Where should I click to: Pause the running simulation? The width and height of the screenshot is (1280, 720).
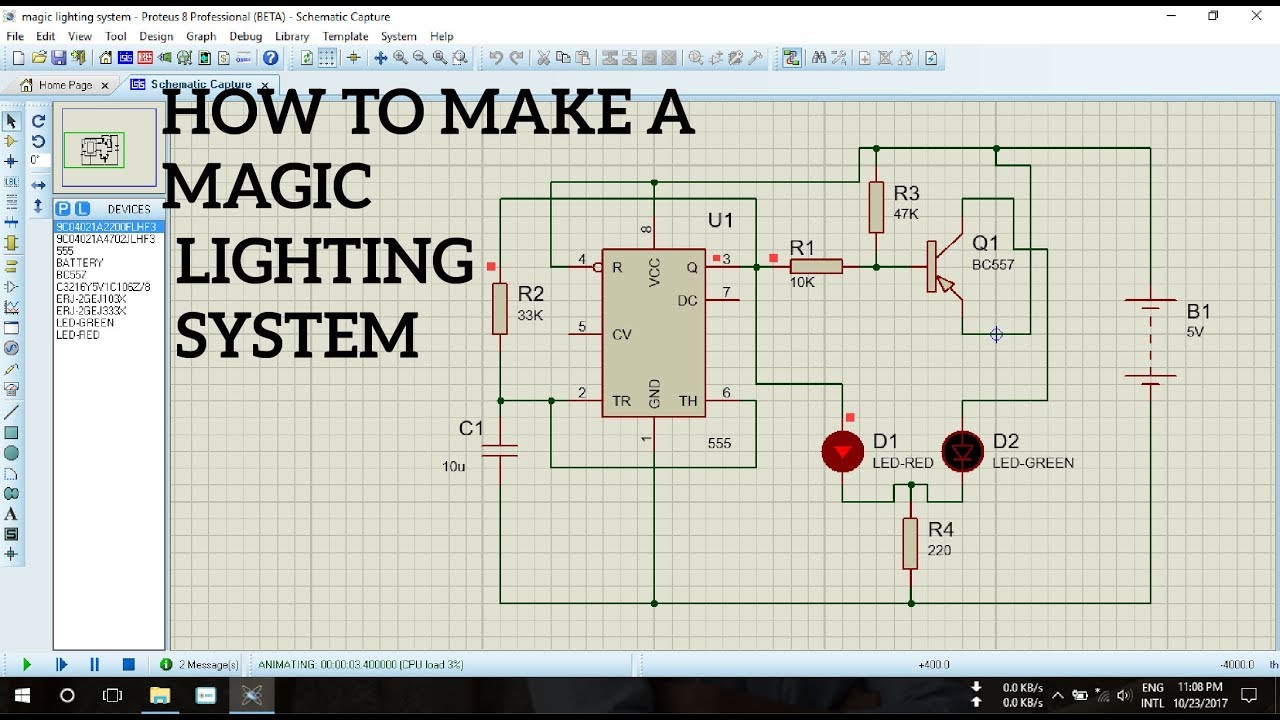click(95, 664)
